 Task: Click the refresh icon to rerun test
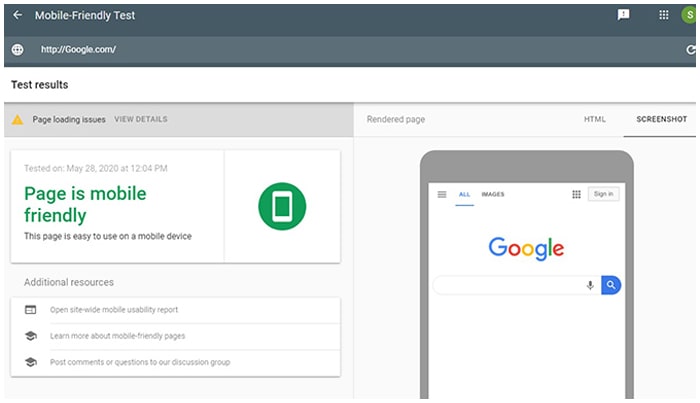(x=691, y=50)
